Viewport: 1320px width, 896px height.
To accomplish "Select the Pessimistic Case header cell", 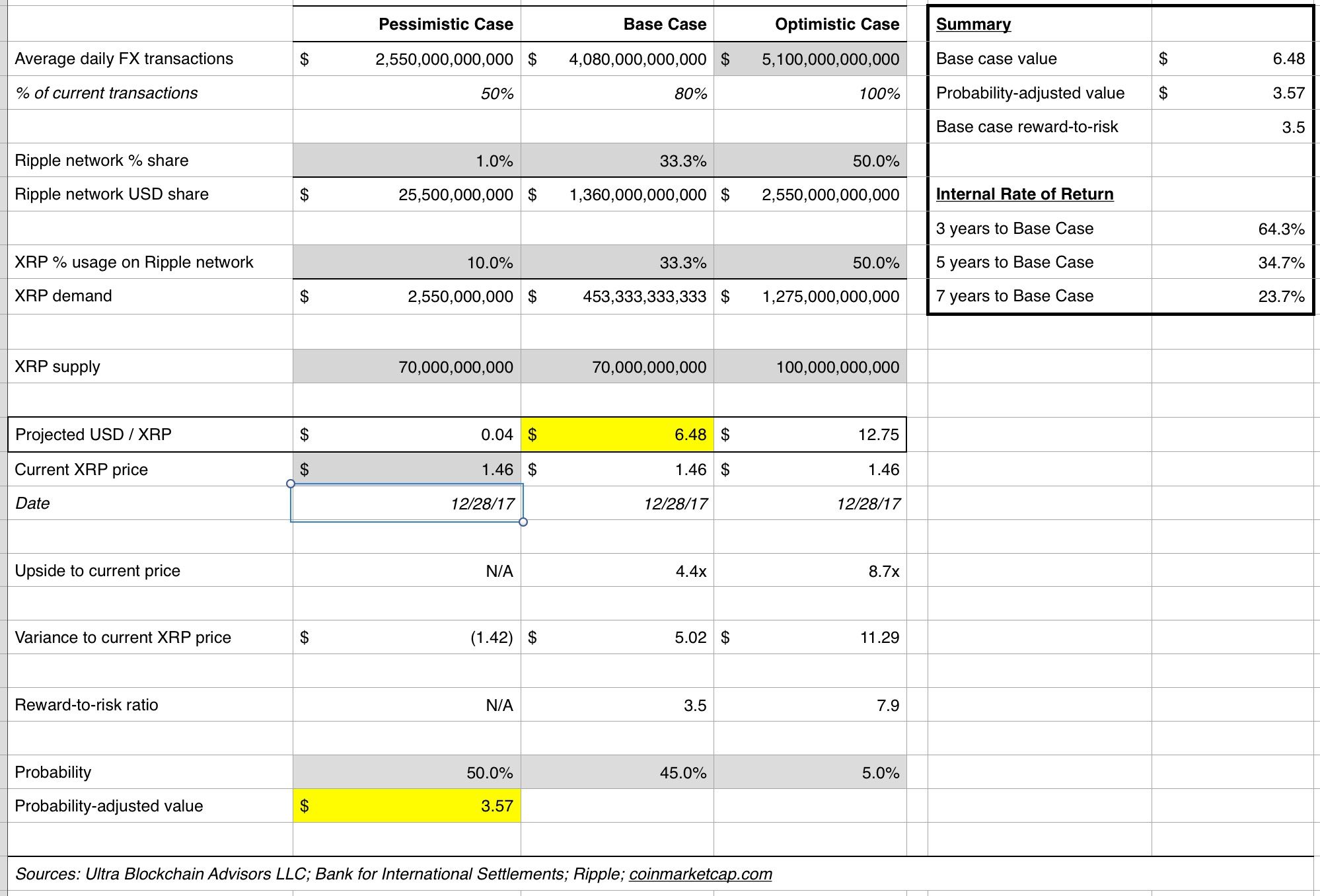I will tap(407, 24).
